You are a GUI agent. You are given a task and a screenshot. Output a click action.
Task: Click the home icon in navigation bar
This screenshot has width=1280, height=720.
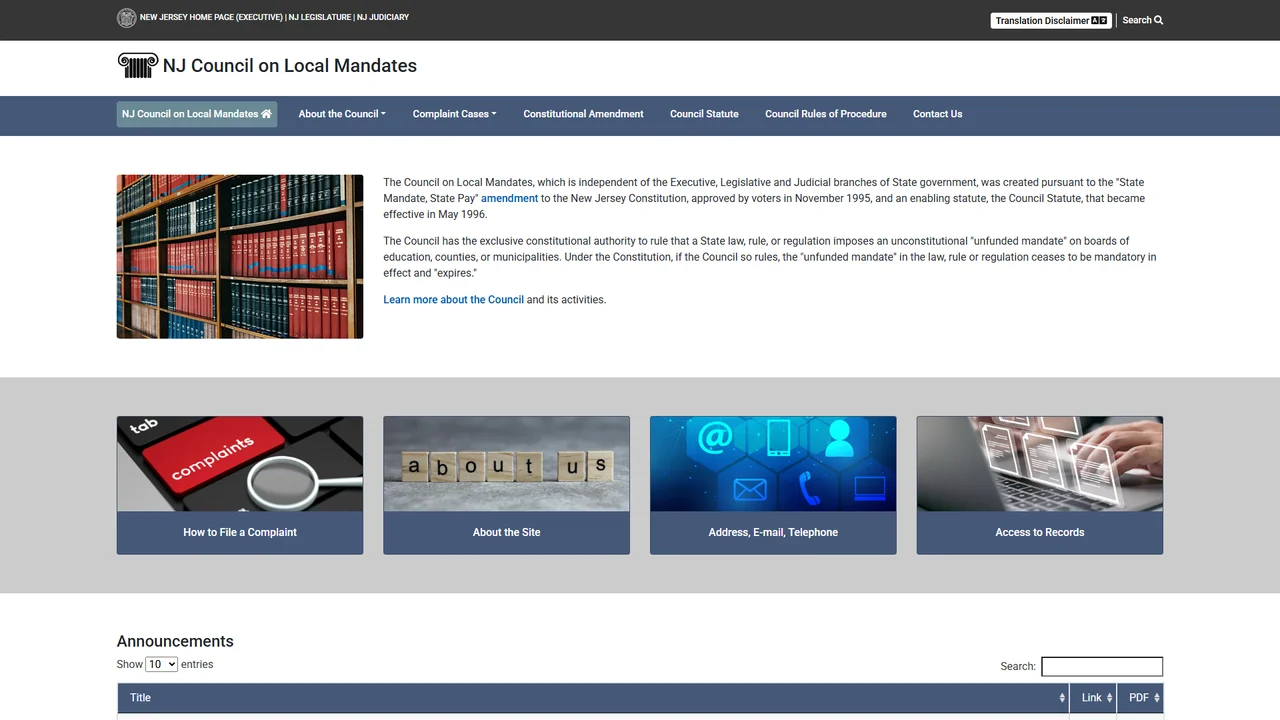tap(267, 114)
